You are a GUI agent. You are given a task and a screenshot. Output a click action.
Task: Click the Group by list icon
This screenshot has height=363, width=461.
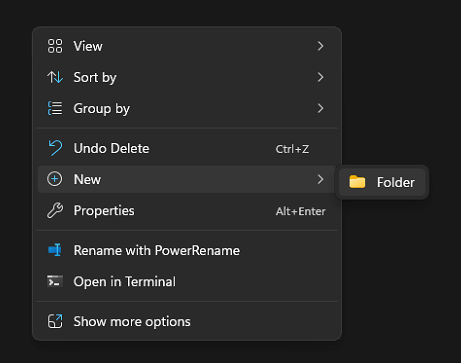pyautogui.click(x=55, y=108)
